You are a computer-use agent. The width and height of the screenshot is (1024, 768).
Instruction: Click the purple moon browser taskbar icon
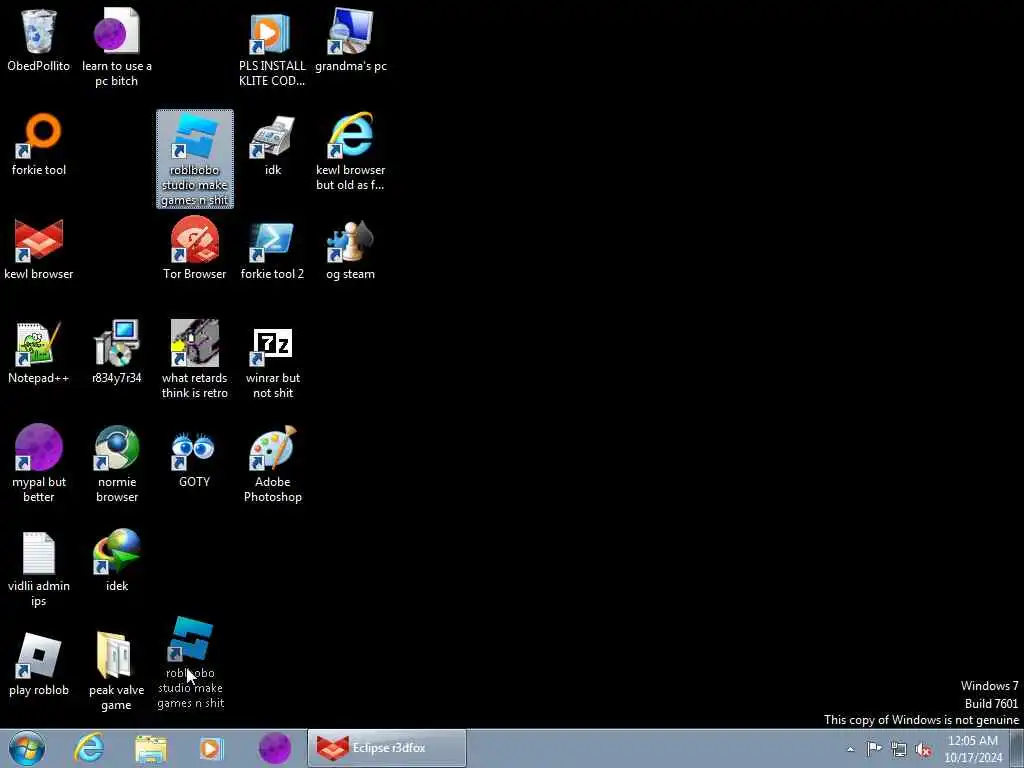pos(275,748)
